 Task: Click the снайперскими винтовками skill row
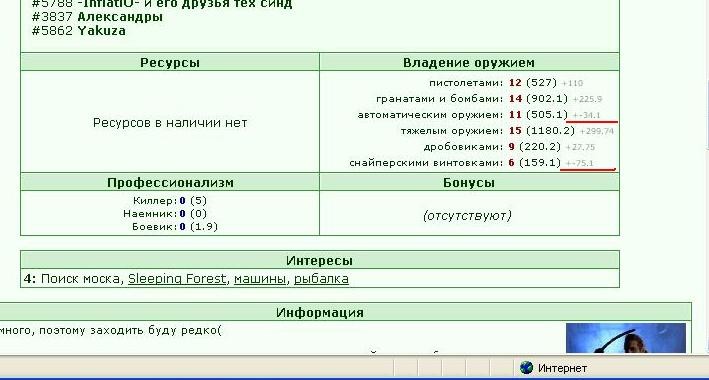(x=472, y=162)
